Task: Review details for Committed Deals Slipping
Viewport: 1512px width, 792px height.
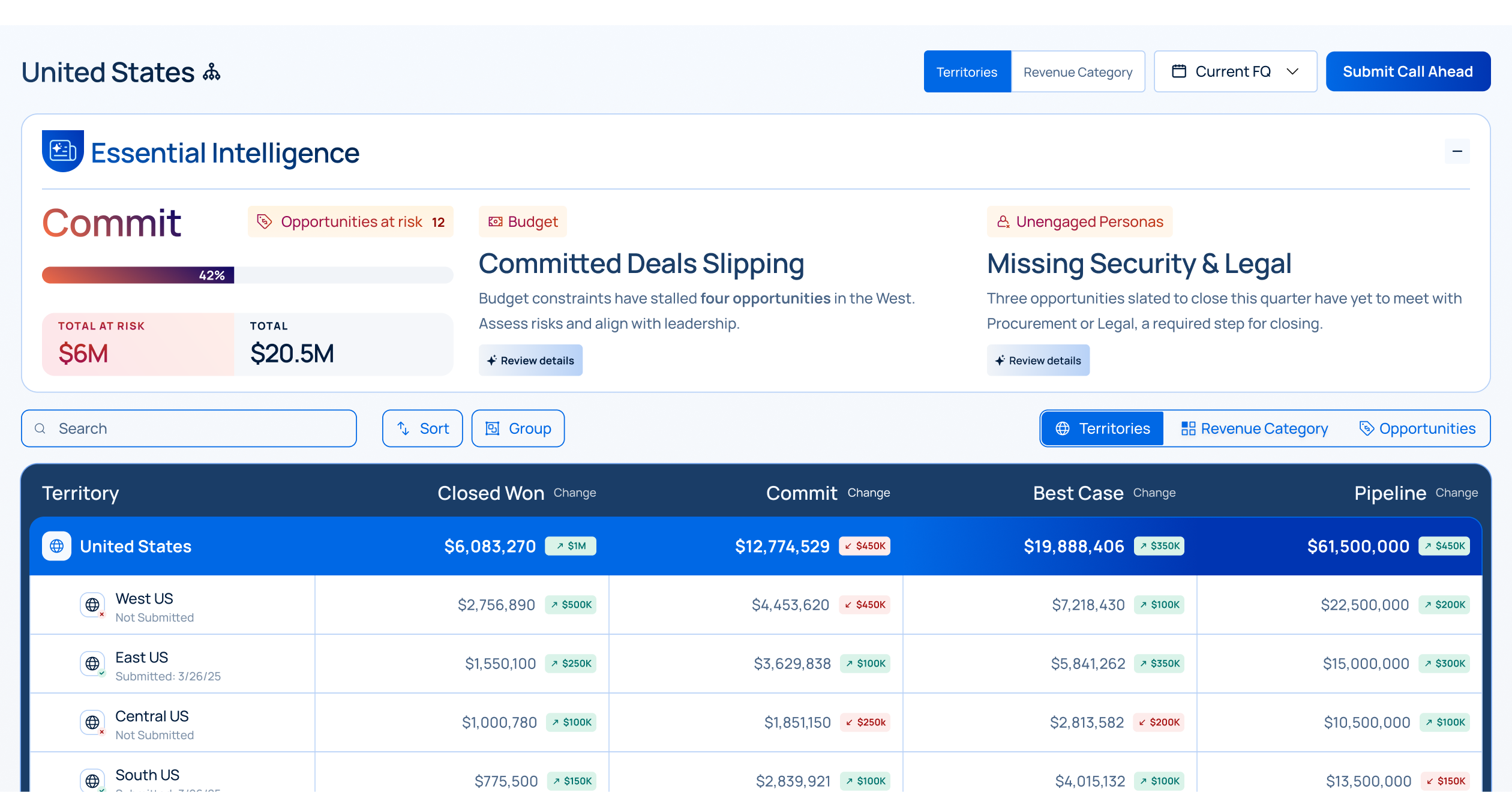Action: [x=530, y=361]
